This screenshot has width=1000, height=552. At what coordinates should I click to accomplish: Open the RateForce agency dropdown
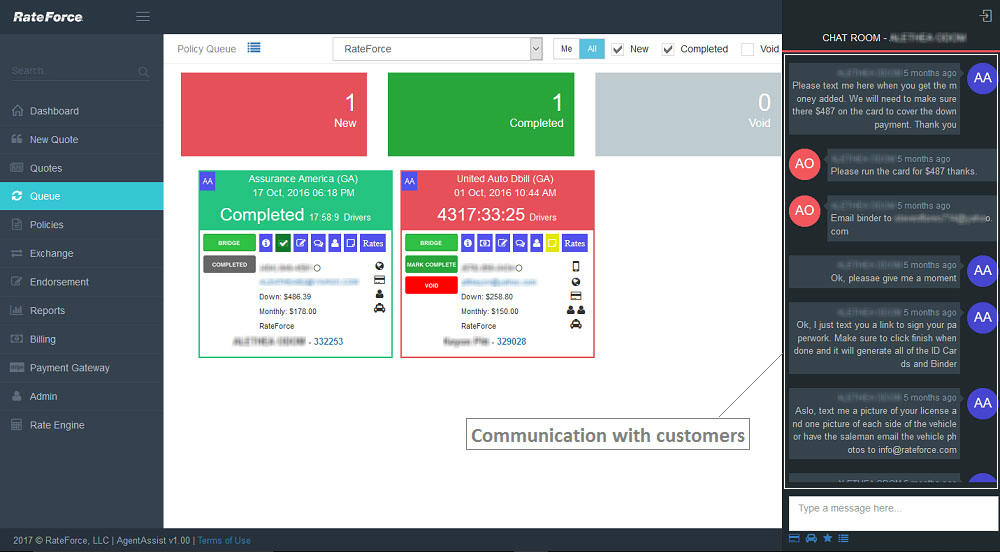pyautogui.click(x=438, y=49)
